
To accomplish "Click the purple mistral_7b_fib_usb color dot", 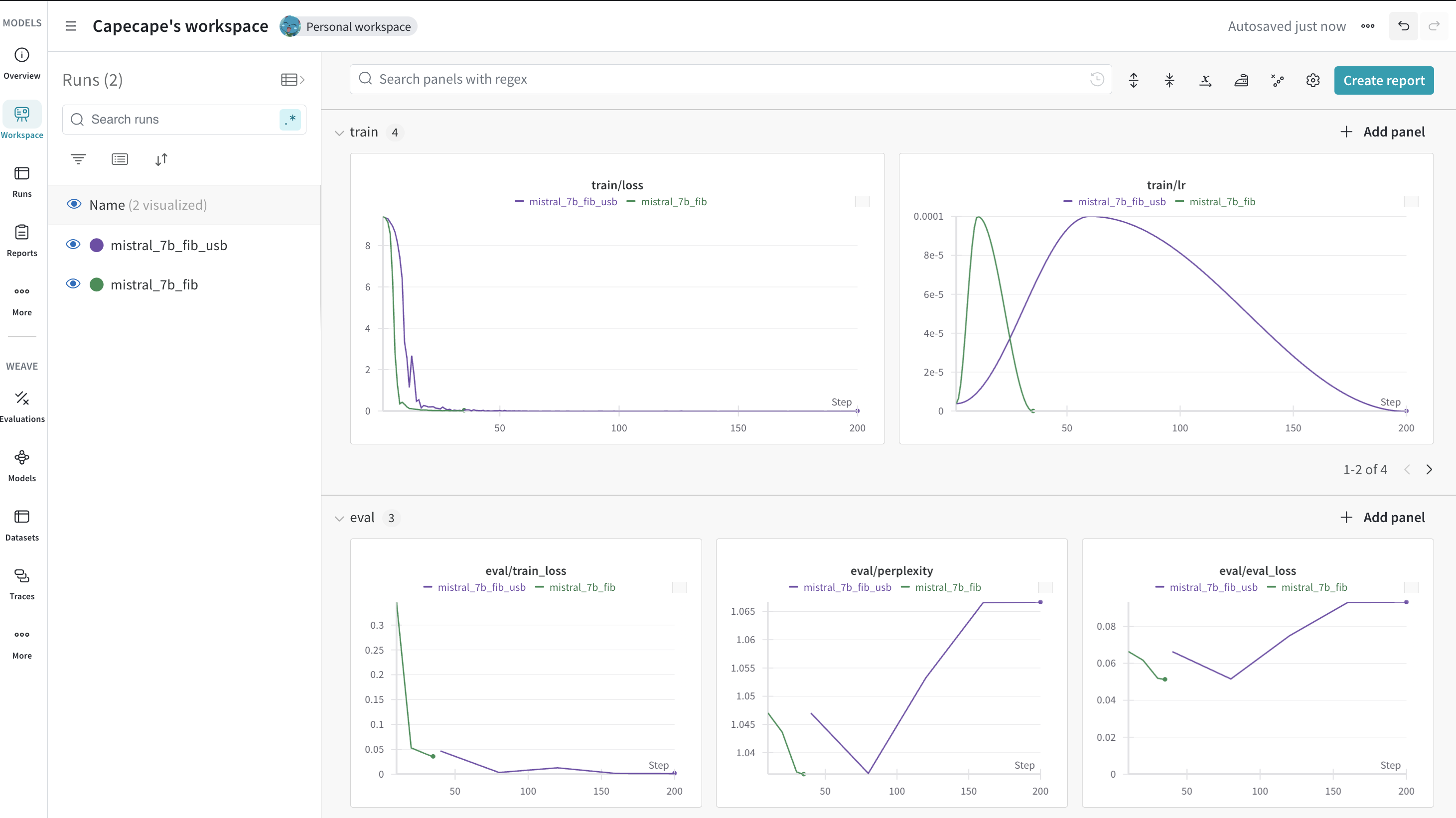I will tap(97, 245).
